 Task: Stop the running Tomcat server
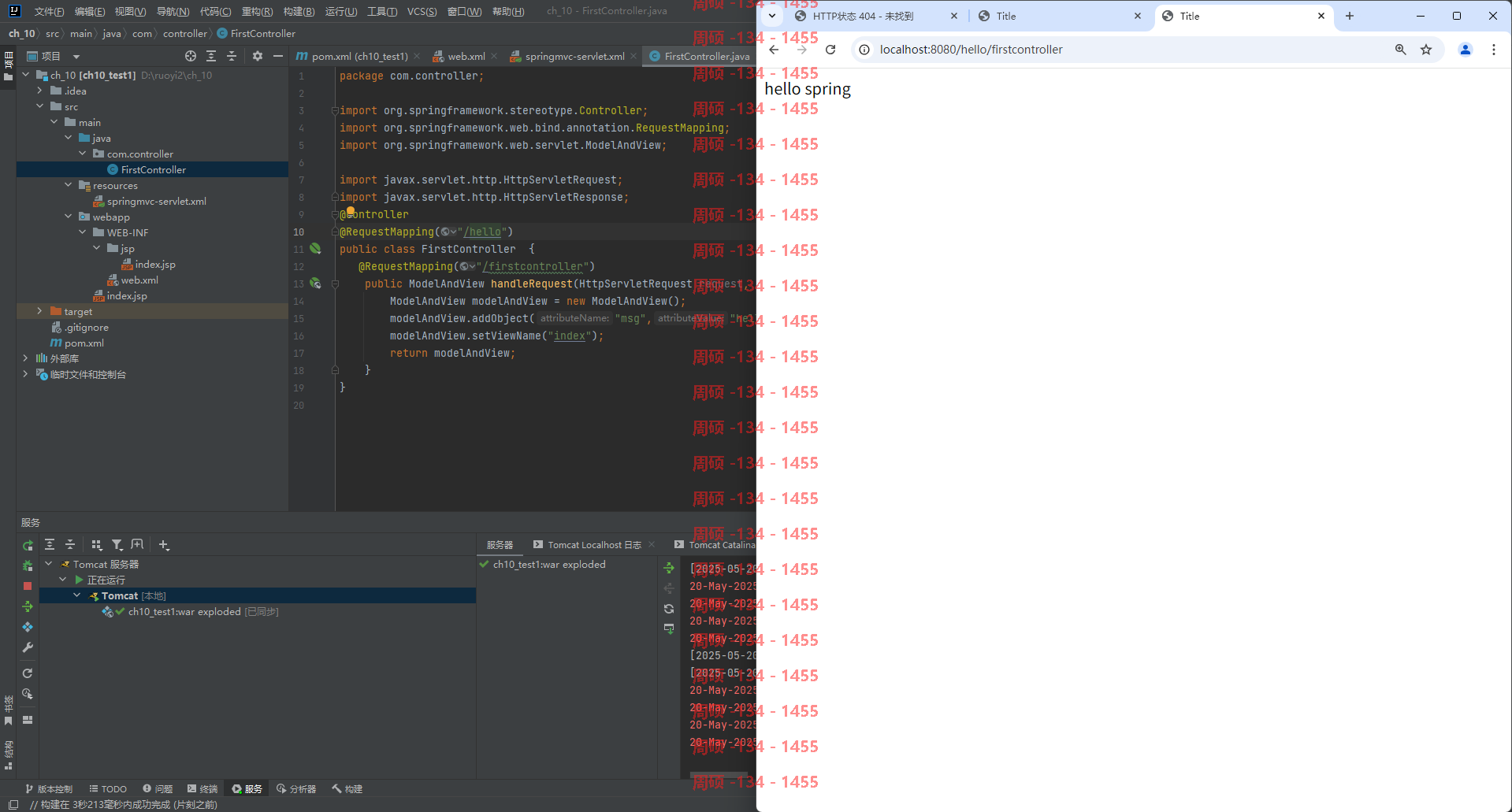coord(28,586)
